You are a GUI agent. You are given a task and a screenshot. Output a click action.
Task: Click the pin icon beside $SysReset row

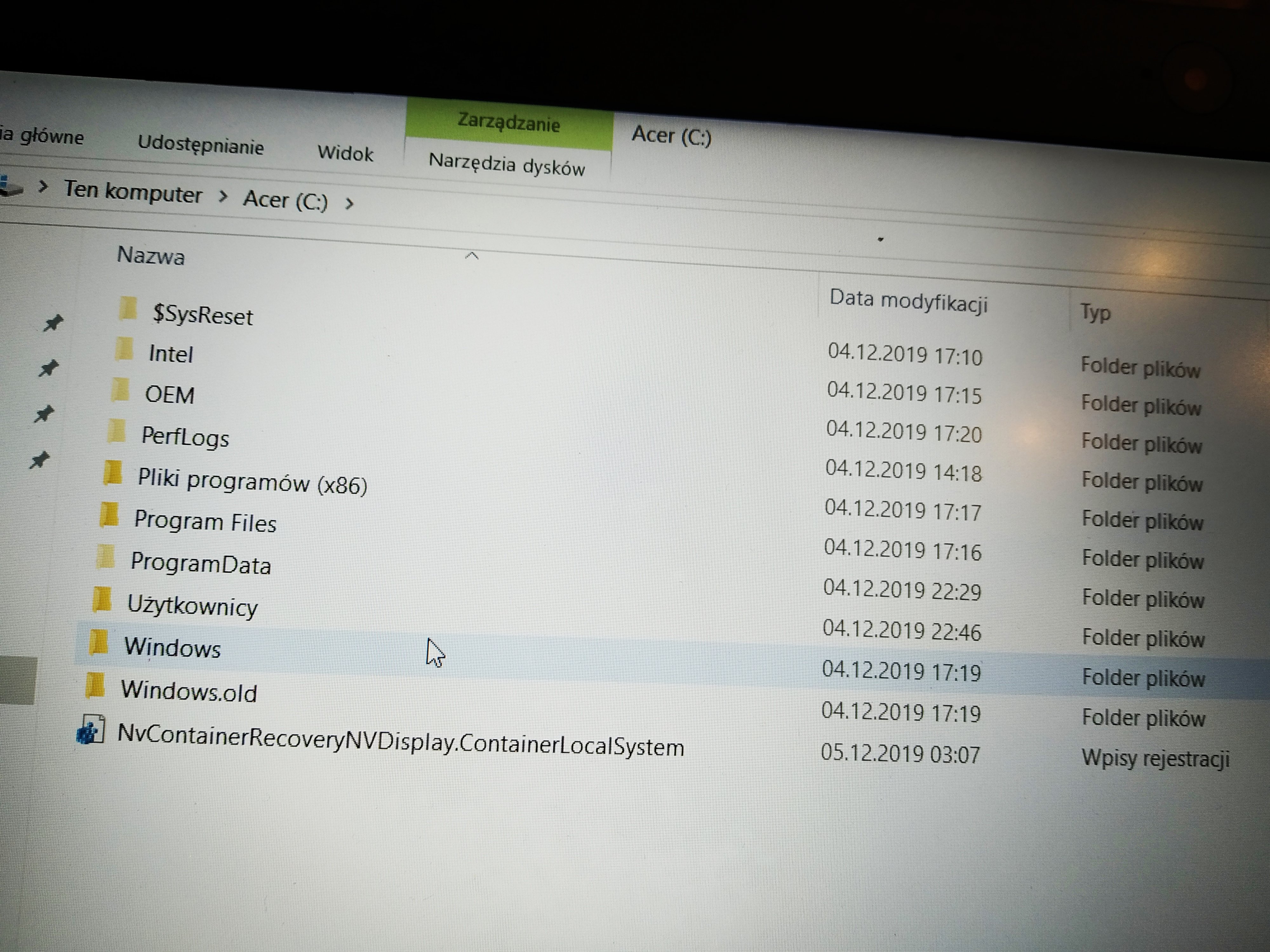[53, 323]
